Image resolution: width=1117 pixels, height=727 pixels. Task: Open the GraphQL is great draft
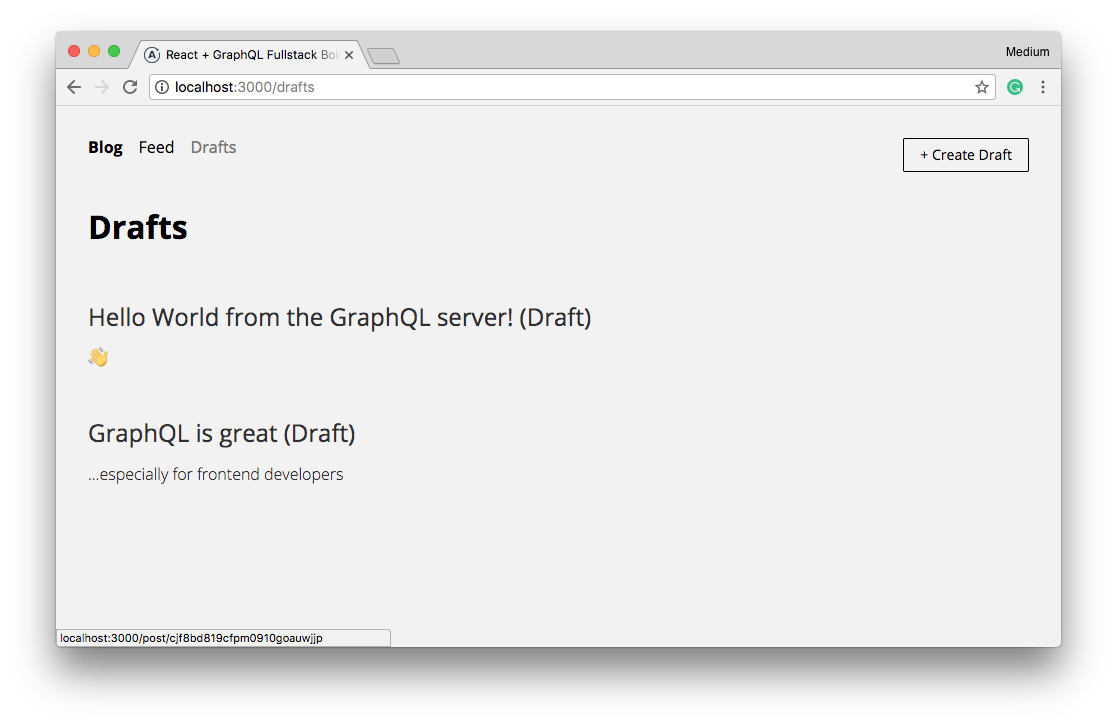pos(221,433)
